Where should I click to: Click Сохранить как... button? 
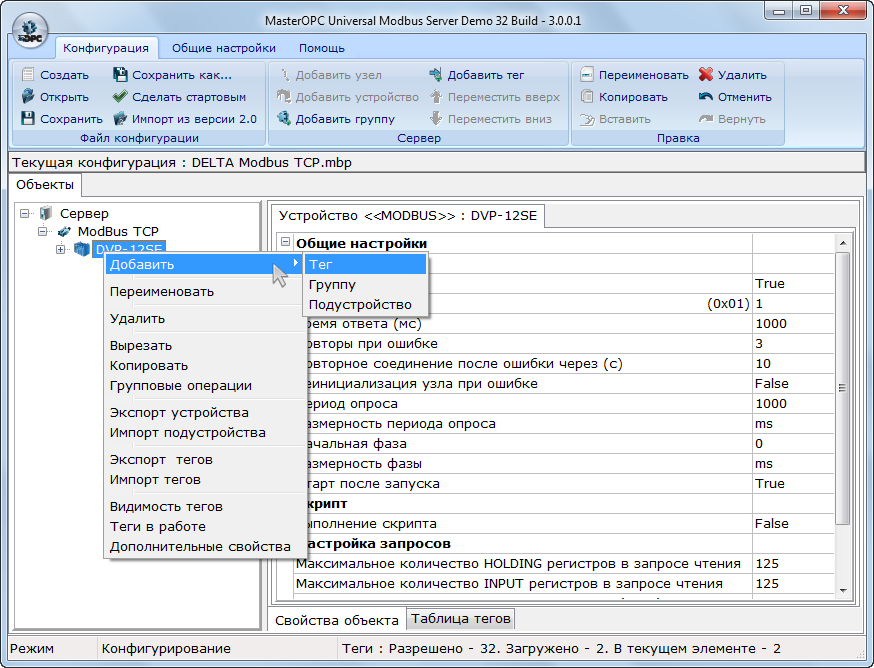(181, 75)
